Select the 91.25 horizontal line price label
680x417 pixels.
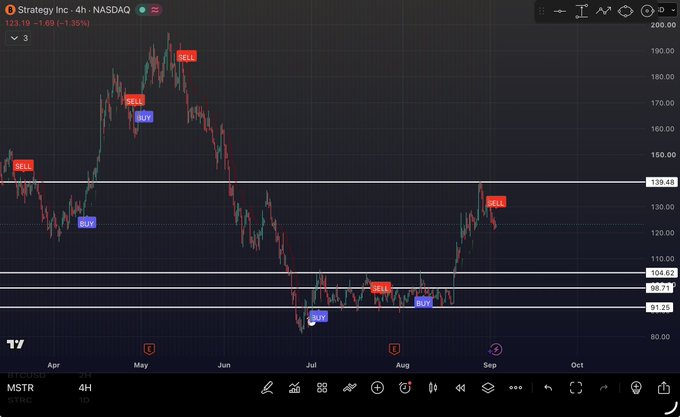(660, 307)
